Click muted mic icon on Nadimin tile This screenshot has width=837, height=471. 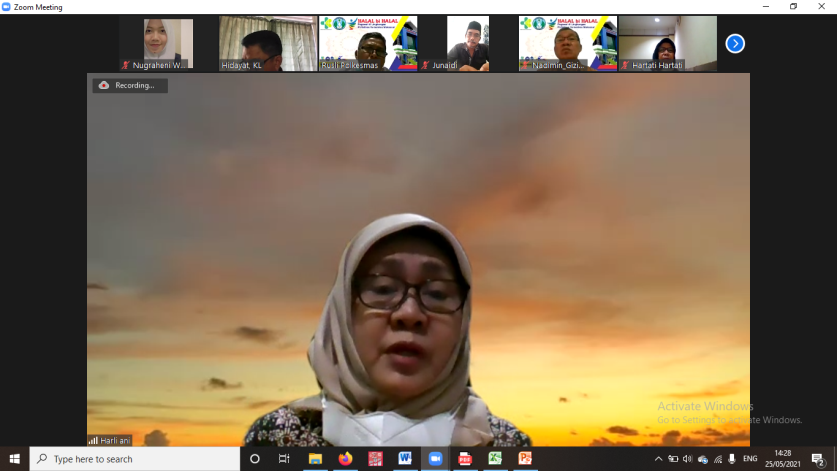525,65
